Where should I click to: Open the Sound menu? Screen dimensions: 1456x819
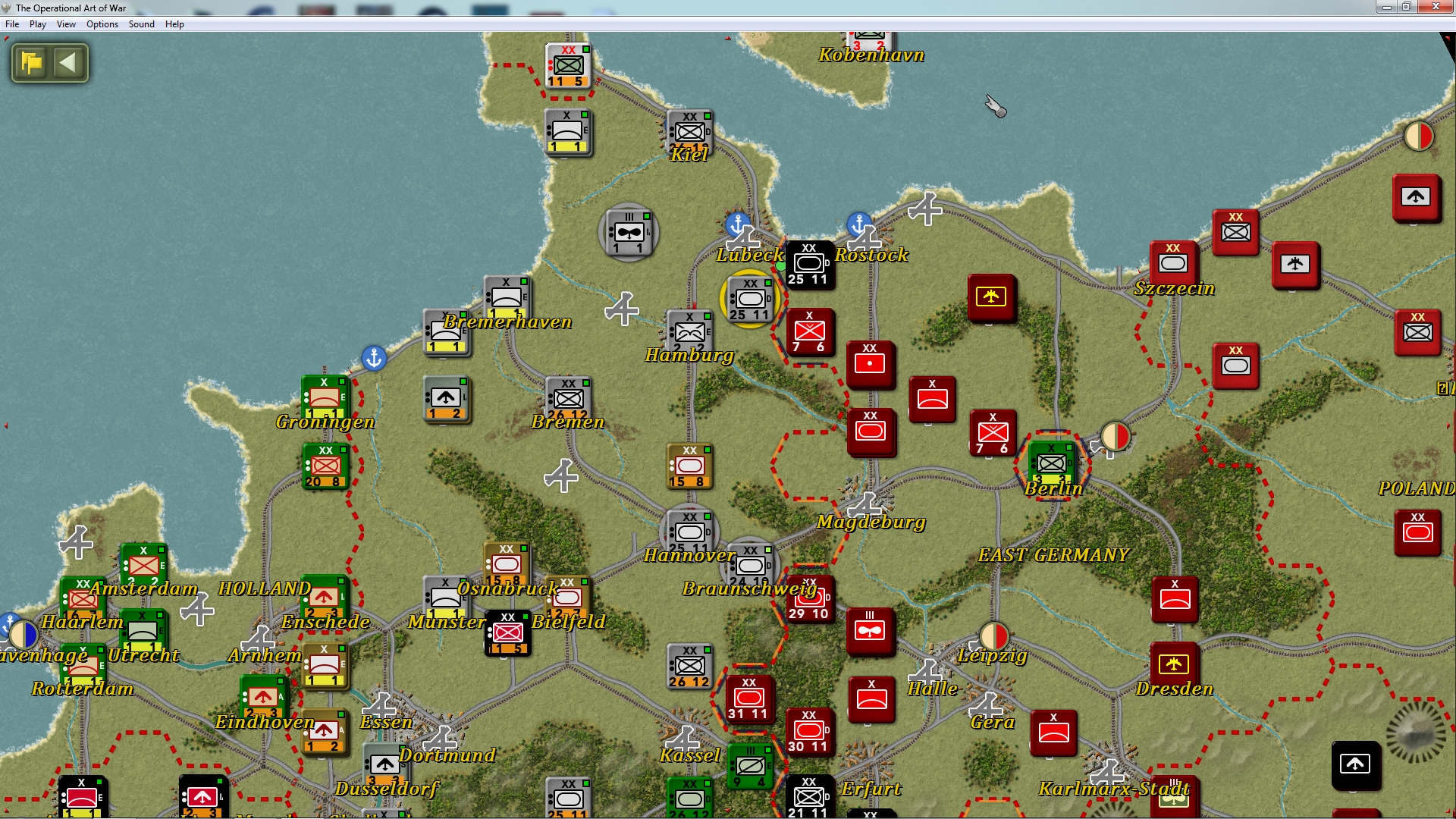pos(142,24)
